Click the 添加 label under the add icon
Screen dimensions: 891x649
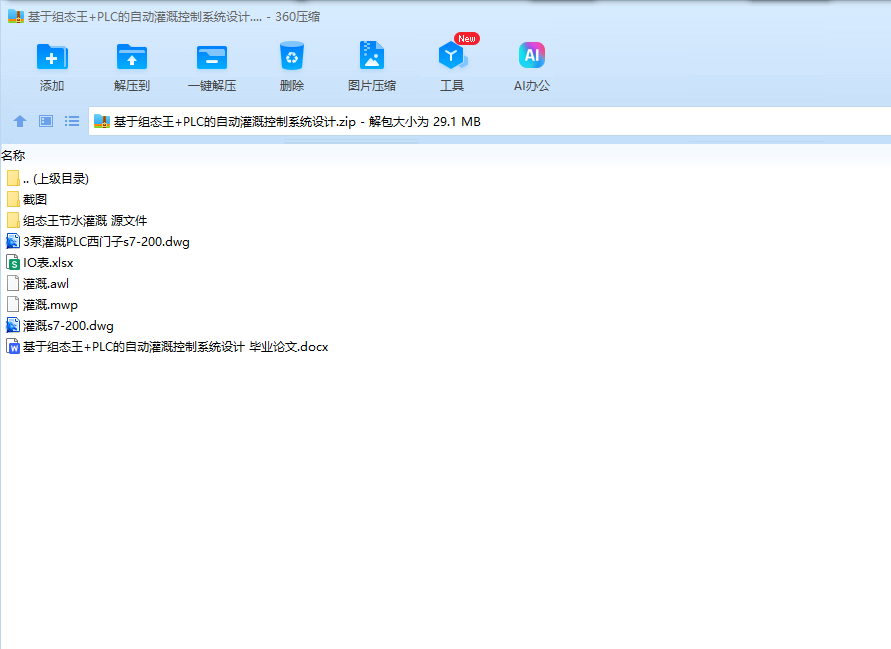[52, 86]
